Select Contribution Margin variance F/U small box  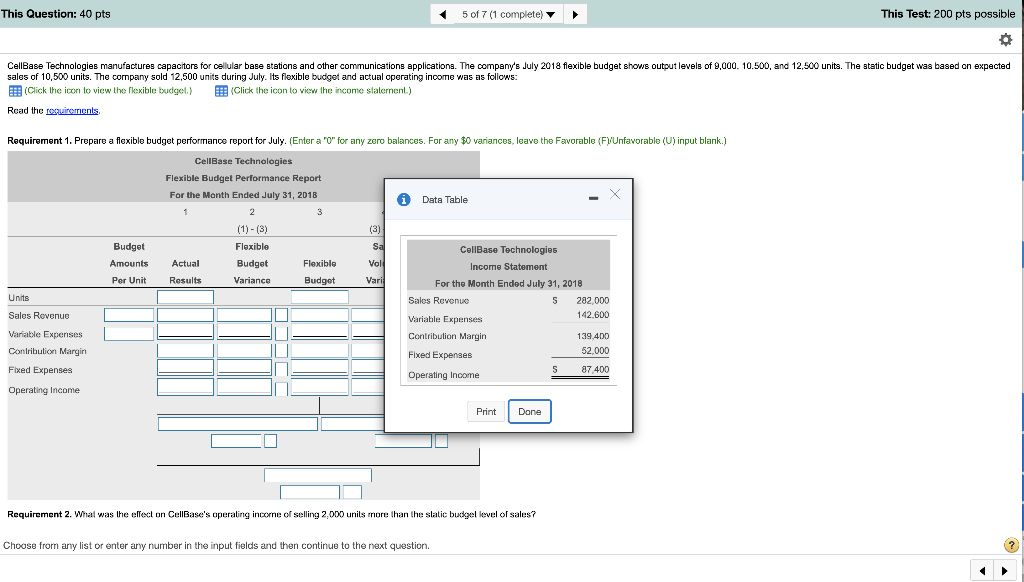click(281, 351)
